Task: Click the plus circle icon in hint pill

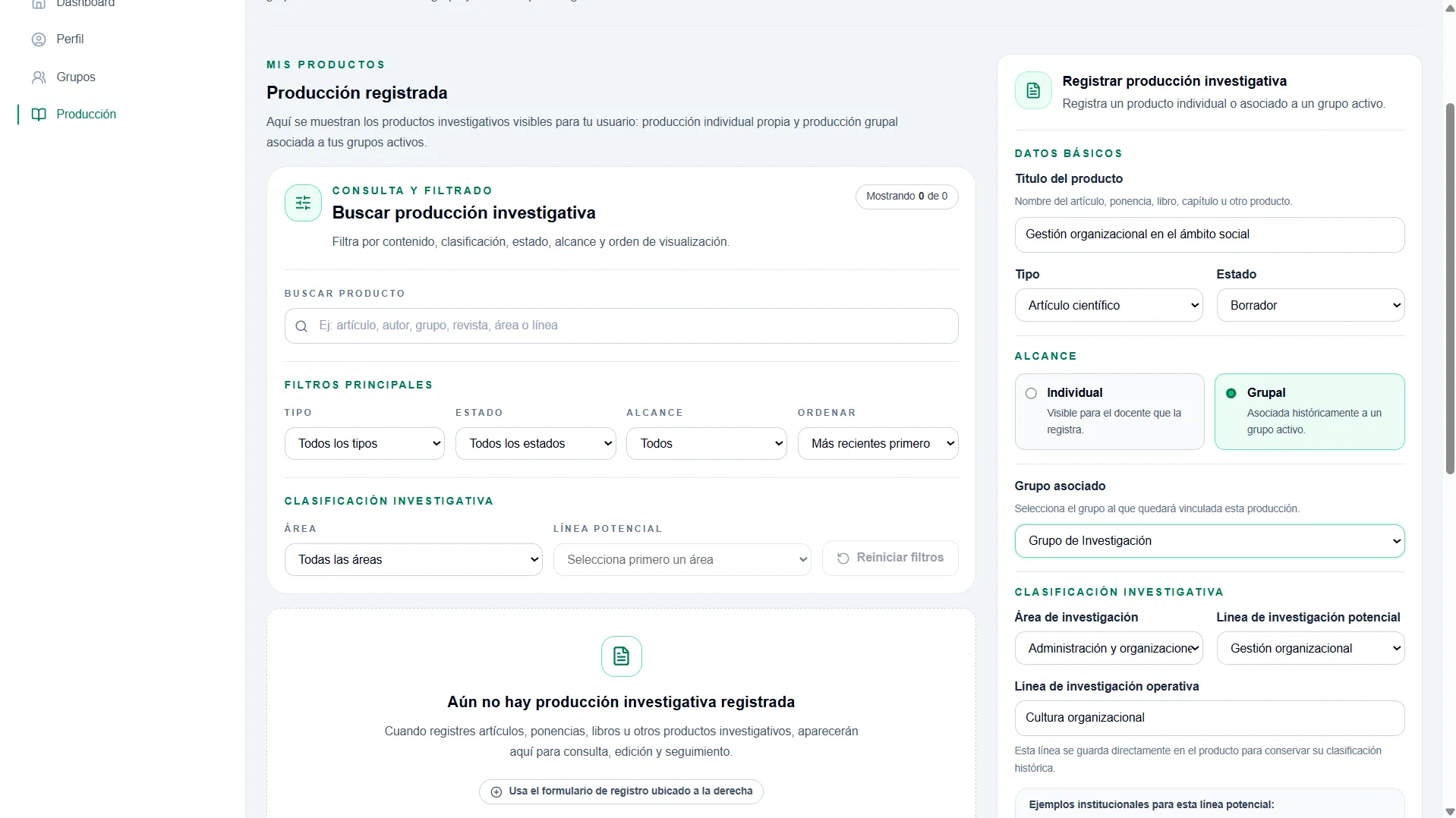Action: point(496,791)
